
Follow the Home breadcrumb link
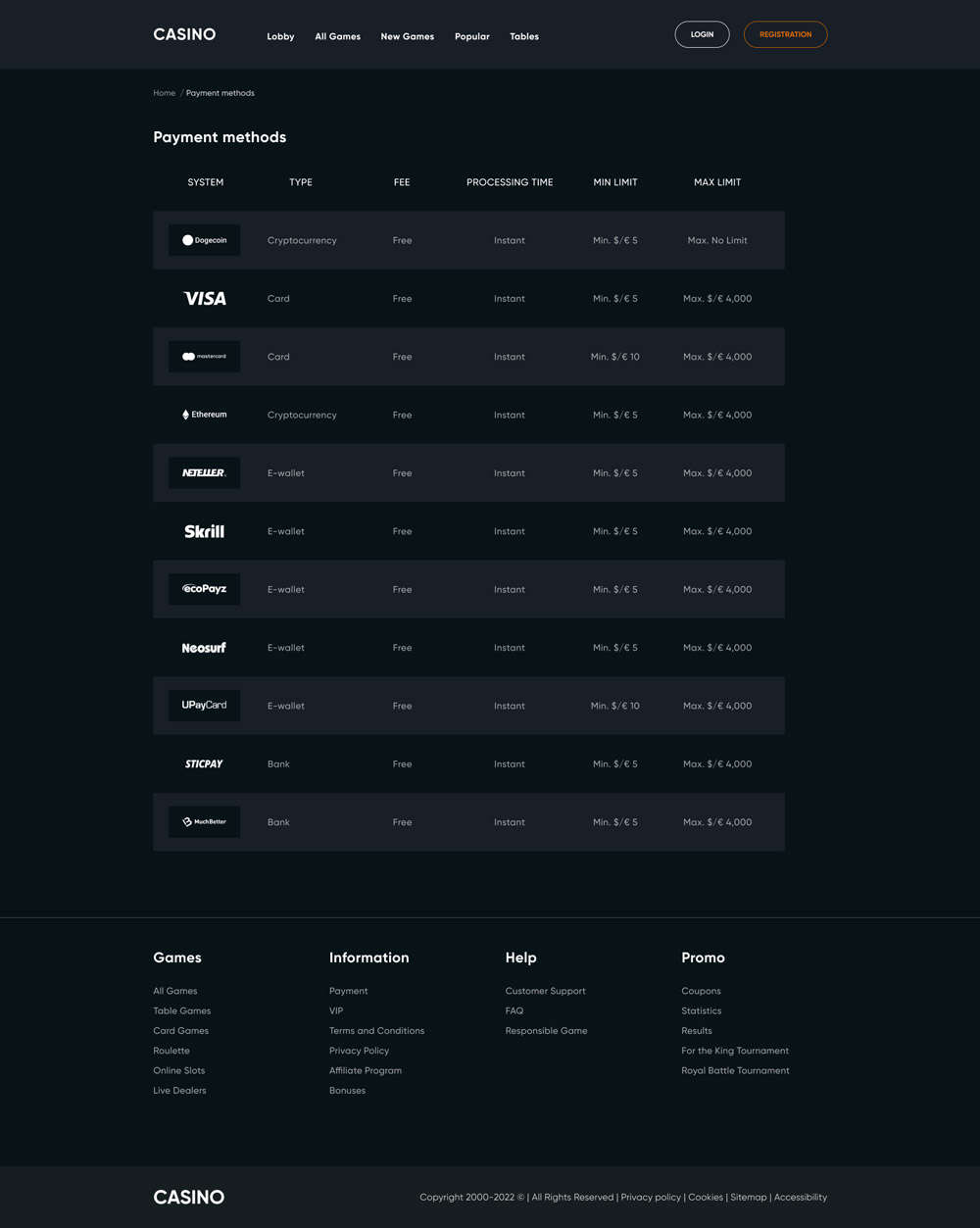(x=164, y=93)
